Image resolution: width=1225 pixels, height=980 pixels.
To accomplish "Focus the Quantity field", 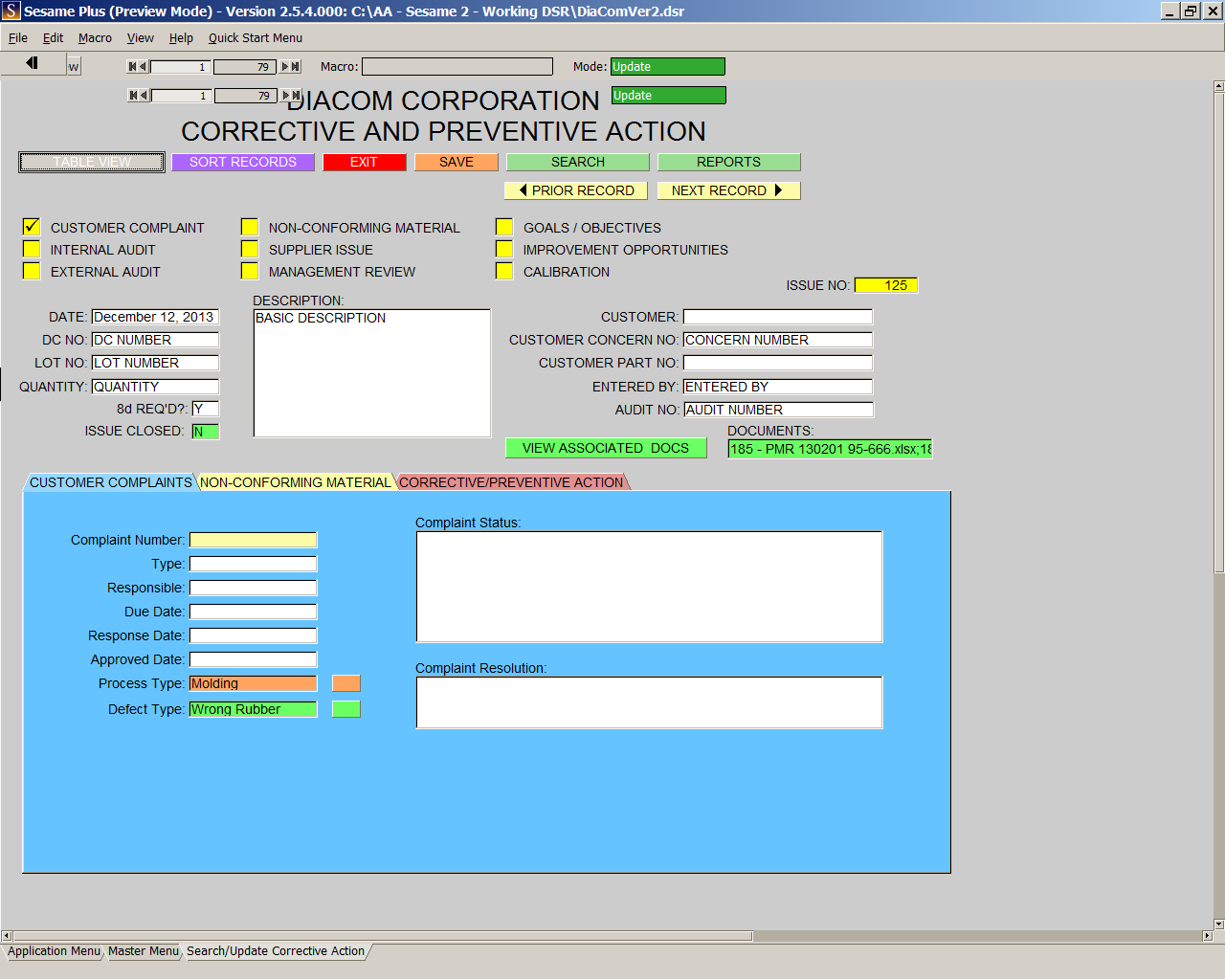I will point(155,387).
